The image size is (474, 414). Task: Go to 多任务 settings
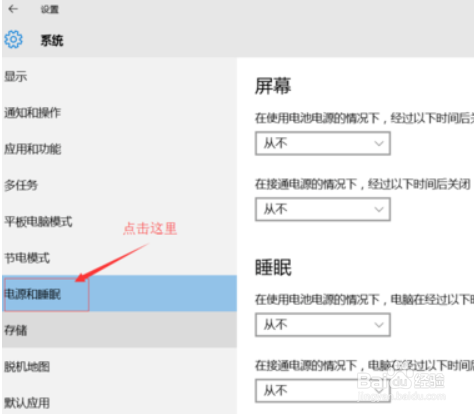pyautogui.click(x=119, y=185)
